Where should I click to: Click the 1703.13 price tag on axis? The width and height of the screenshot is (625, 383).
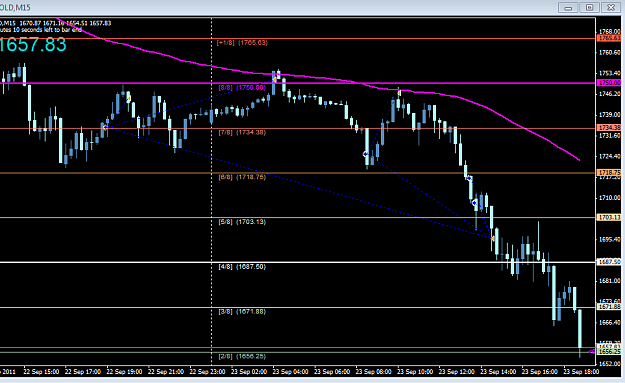tap(609, 217)
